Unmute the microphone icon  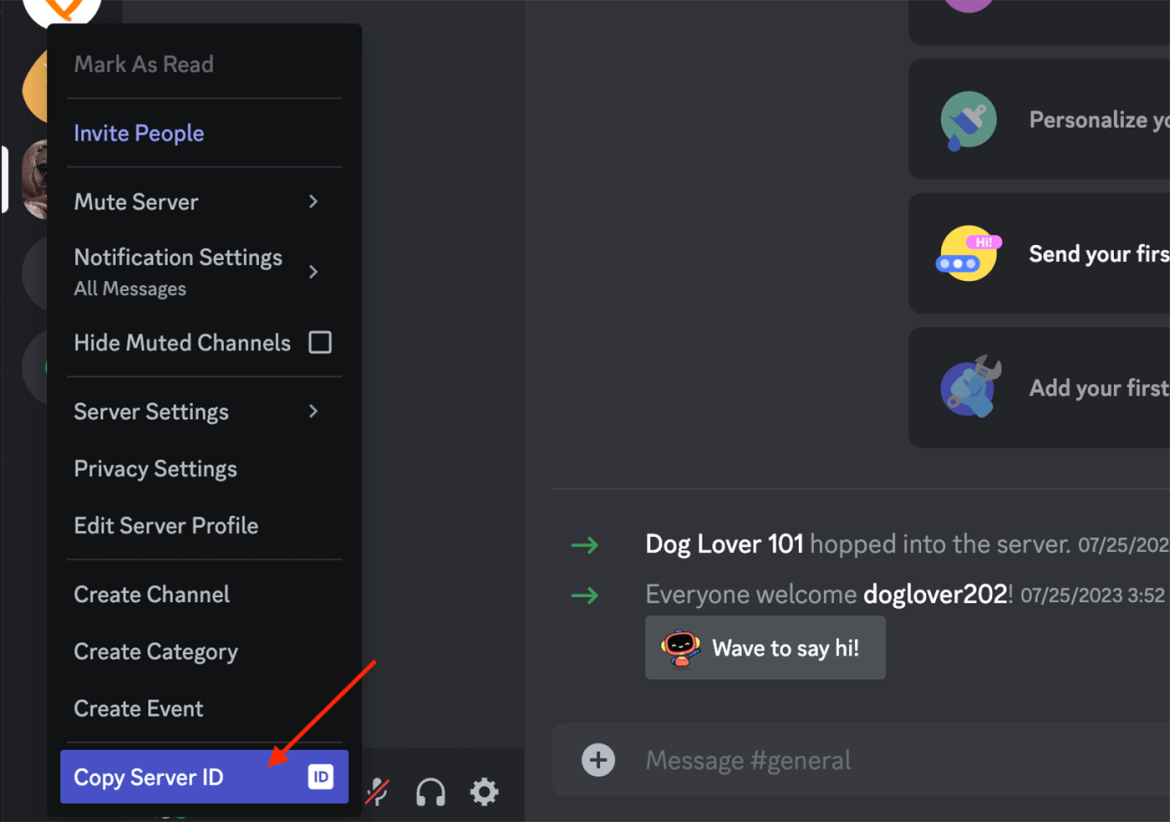click(x=378, y=791)
